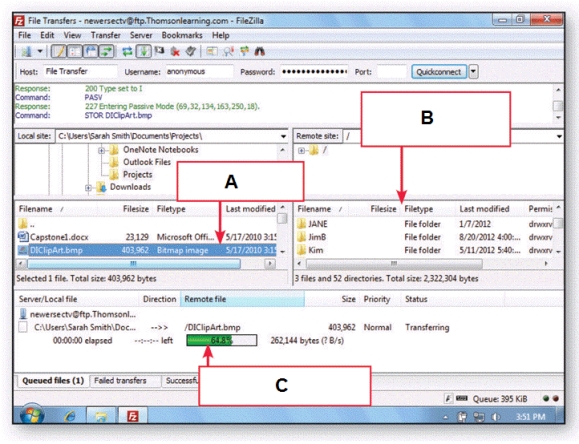Screen dimensions: 579x444
Task: Toggle the remote directory tree display
Action: pos(90,52)
